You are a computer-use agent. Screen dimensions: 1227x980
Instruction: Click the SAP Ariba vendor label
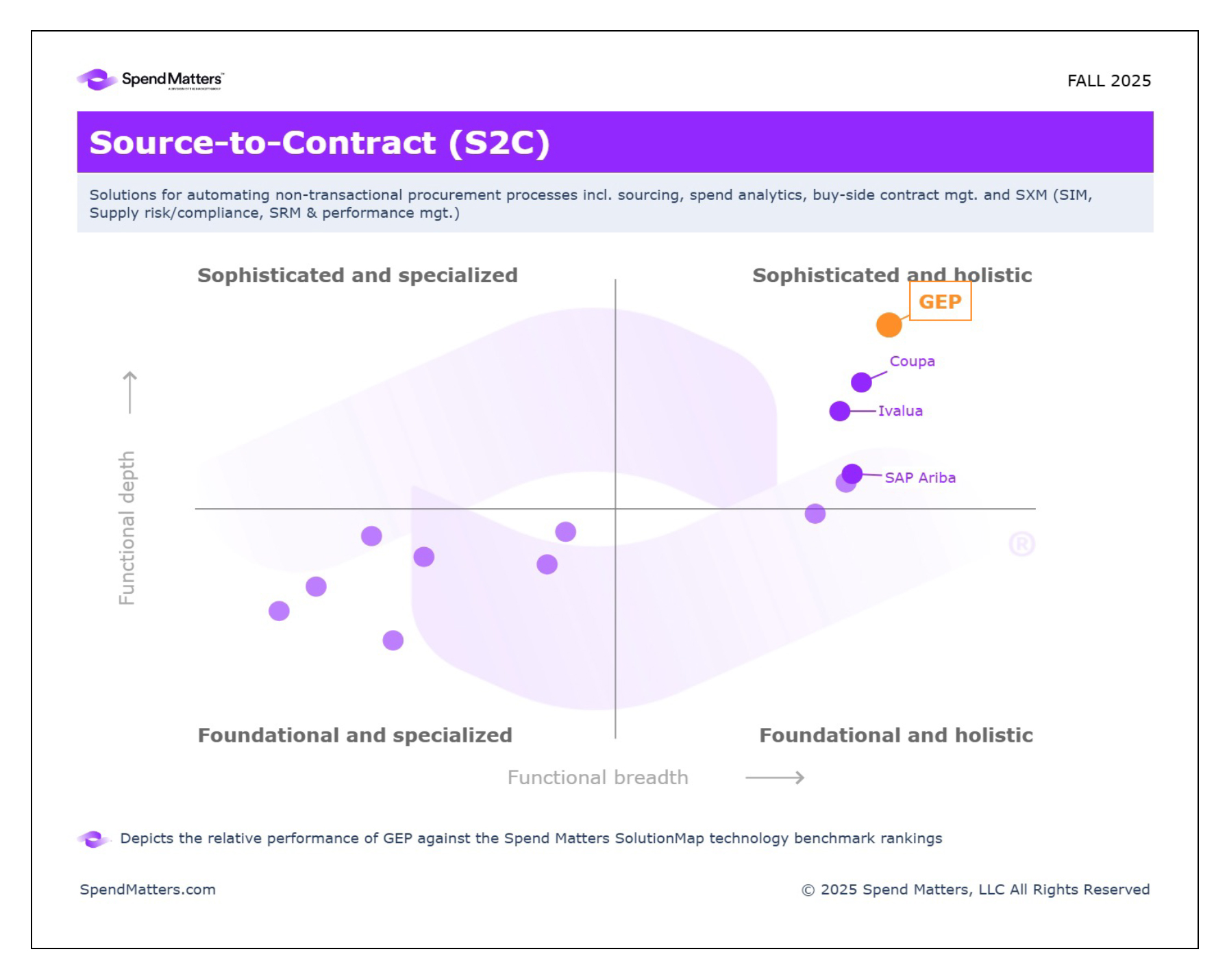coord(920,477)
